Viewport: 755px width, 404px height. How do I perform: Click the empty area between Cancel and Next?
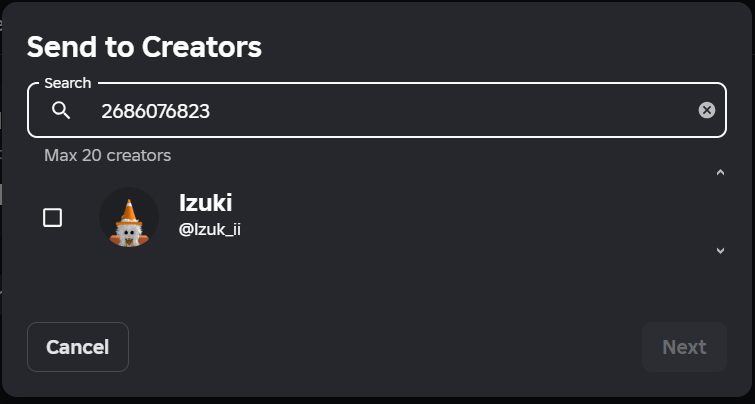click(385, 347)
